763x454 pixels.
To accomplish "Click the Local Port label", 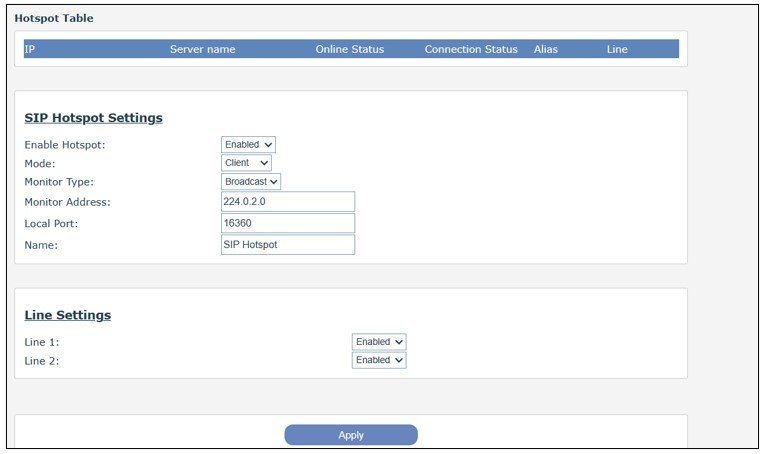I will point(51,224).
